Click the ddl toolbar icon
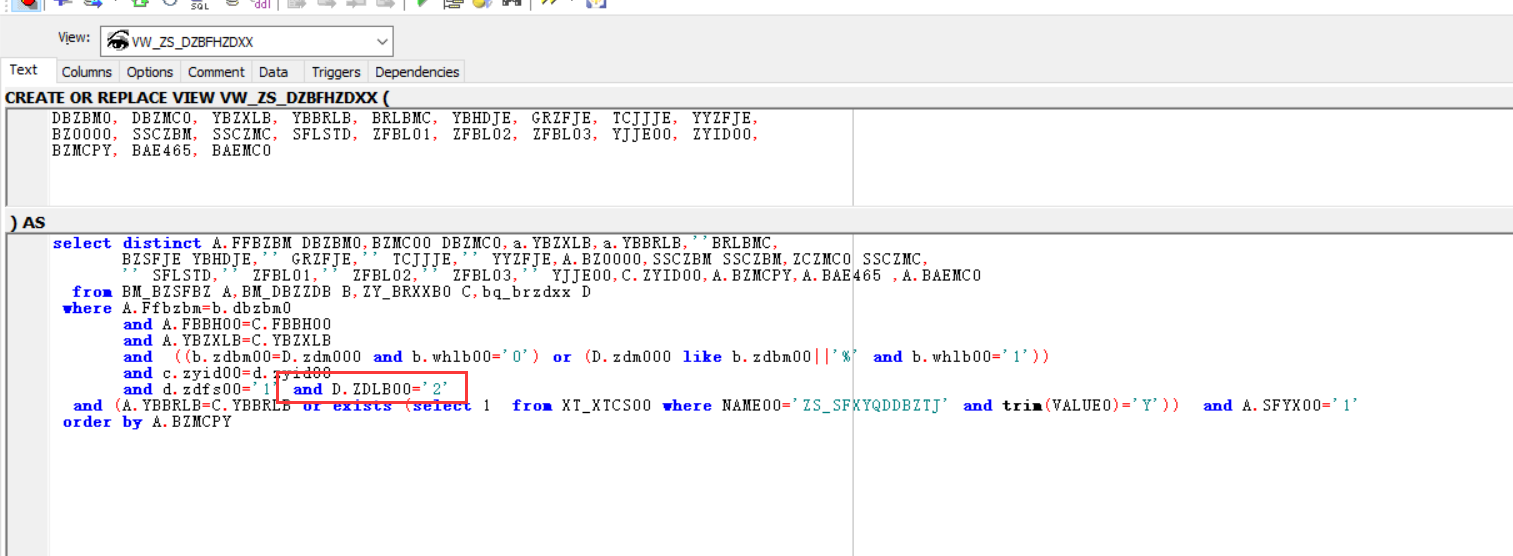 click(x=262, y=4)
